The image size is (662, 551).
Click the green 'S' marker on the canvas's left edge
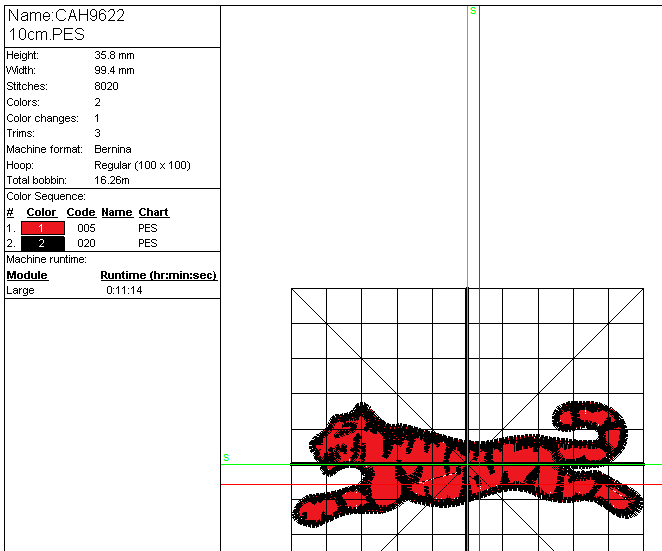pos(226,458)
